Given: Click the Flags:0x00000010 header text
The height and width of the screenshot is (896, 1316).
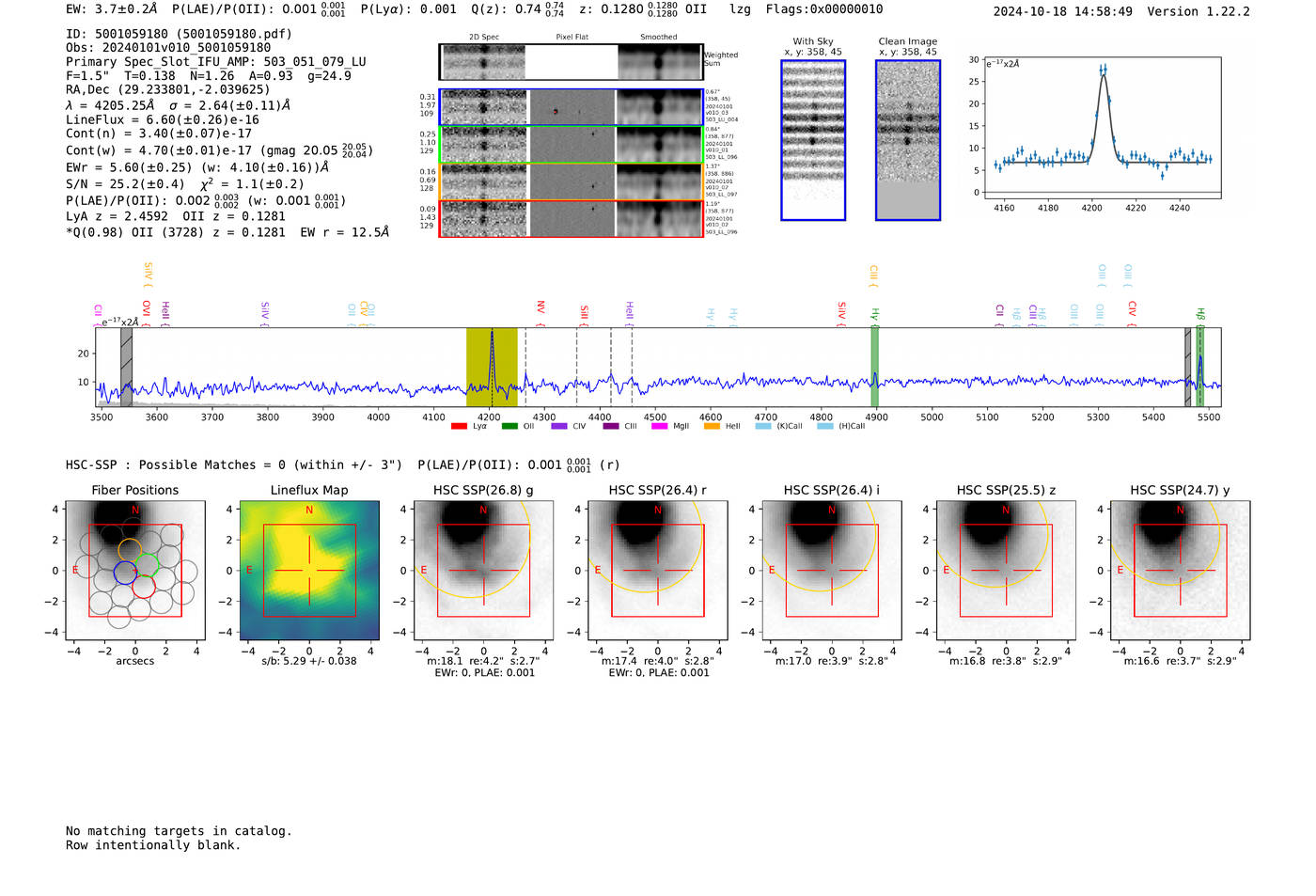Looking at the screenshot, I should [824, 9].
